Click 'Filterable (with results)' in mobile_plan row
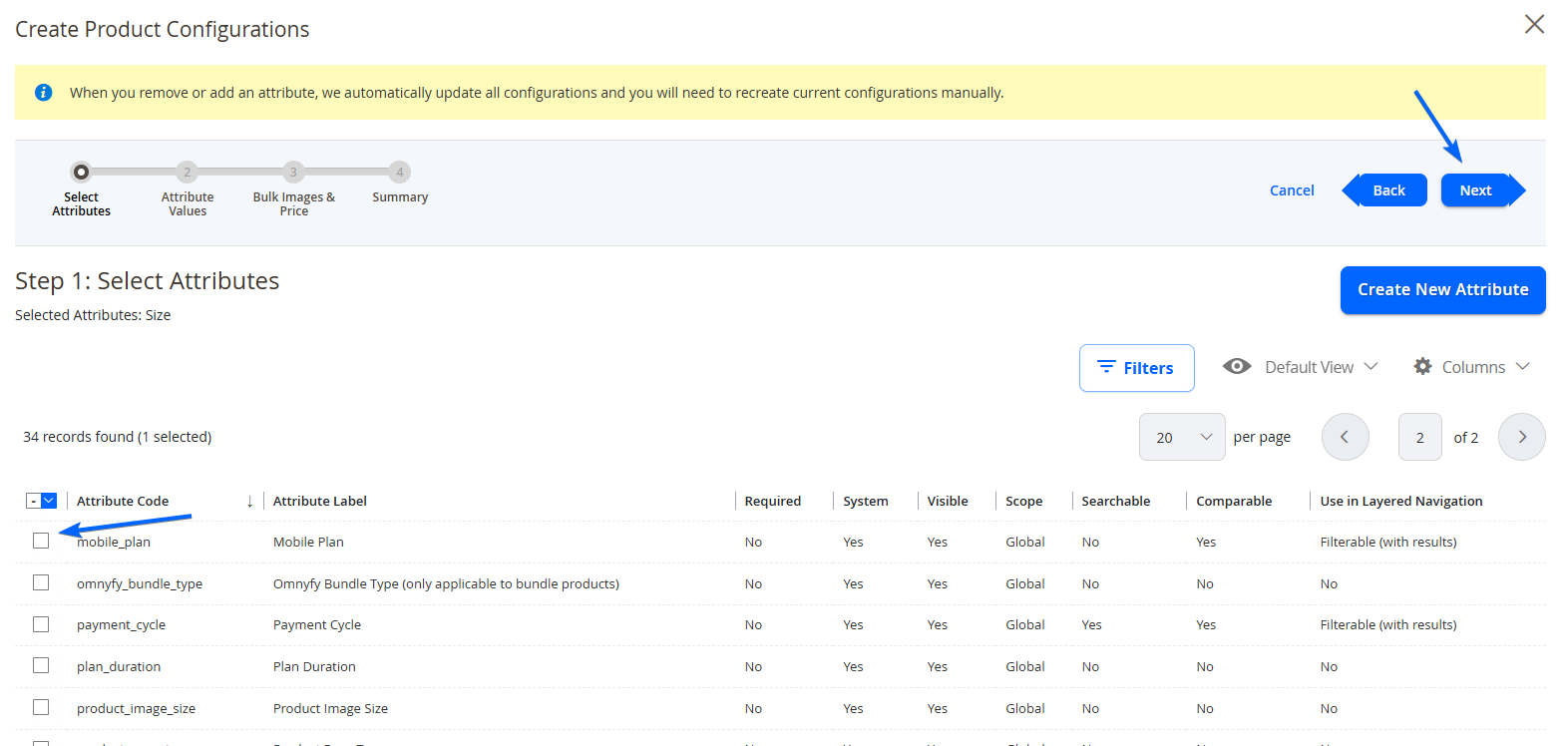Image resolution: width=1568 pixels, height=746 pixels. point(1387,543)
